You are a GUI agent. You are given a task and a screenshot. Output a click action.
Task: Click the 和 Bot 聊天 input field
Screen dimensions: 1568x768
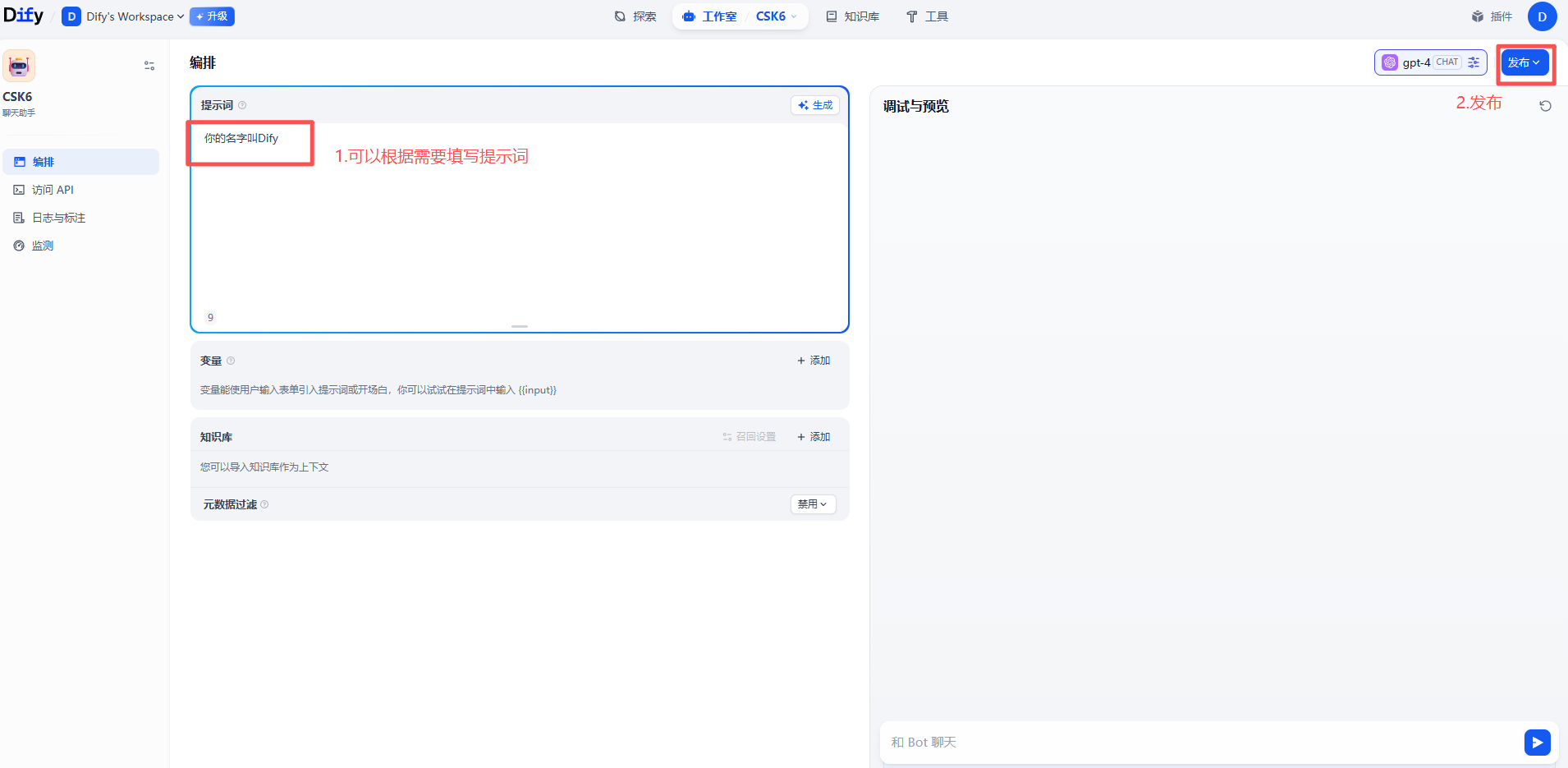point(1149,742)
